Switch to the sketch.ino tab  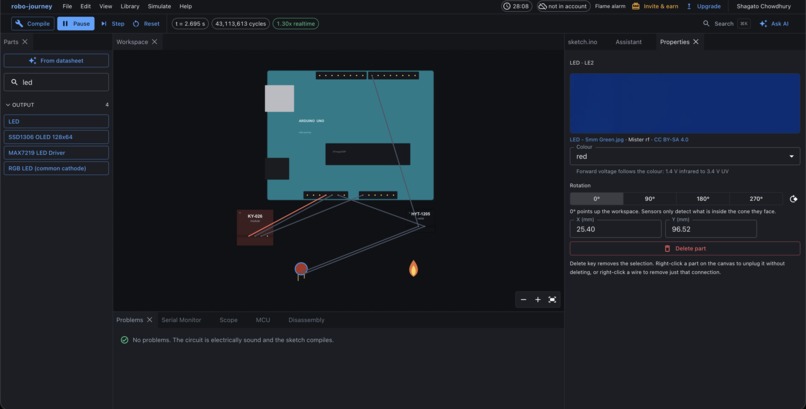click(582, 42)
